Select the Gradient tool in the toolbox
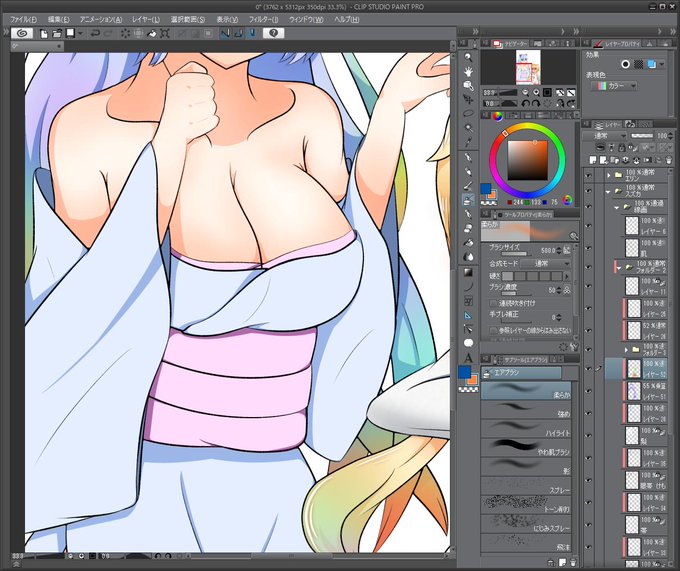 point(468,272)
